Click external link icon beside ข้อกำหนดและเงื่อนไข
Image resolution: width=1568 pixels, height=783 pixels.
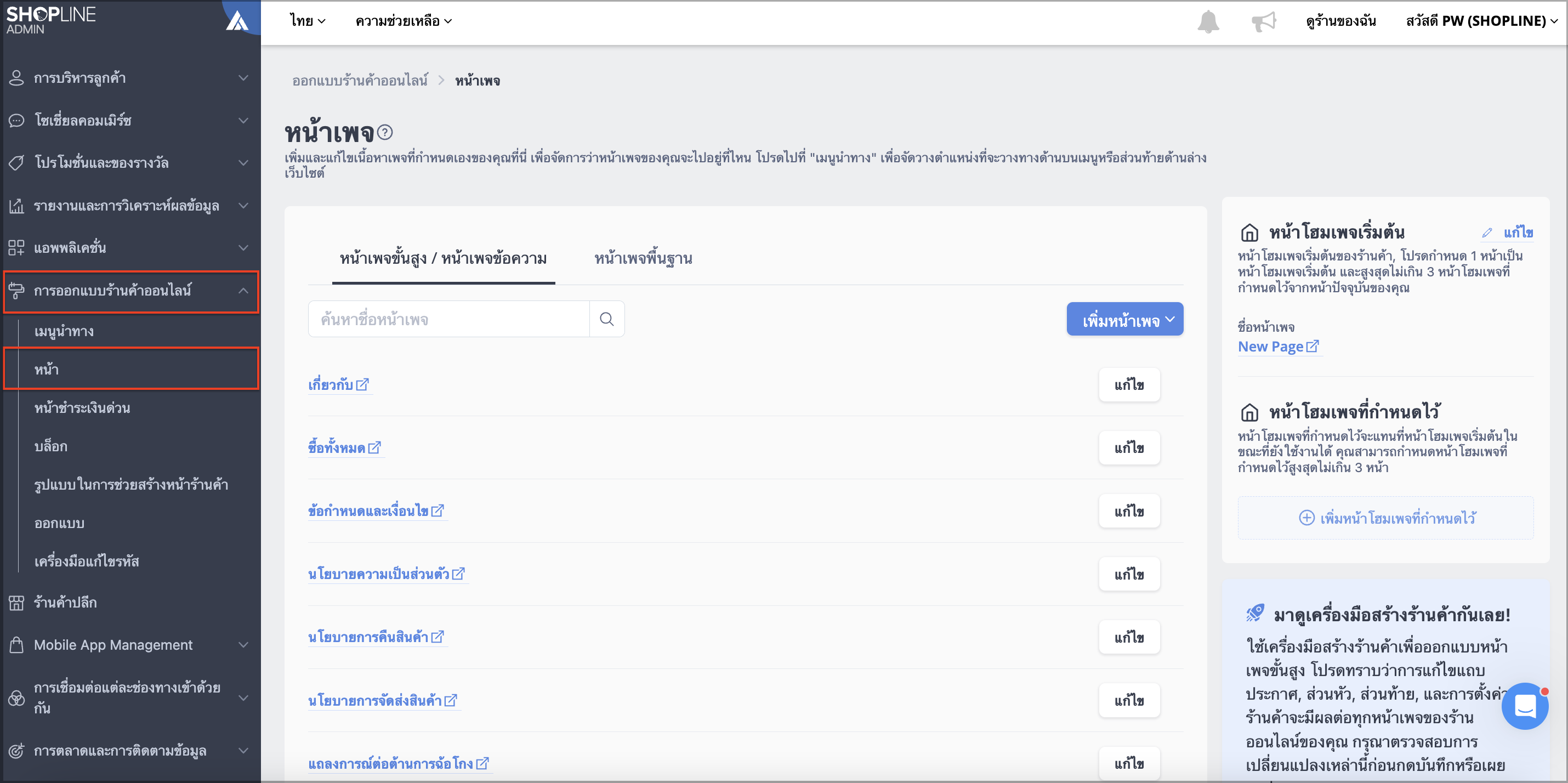(437, 511)
